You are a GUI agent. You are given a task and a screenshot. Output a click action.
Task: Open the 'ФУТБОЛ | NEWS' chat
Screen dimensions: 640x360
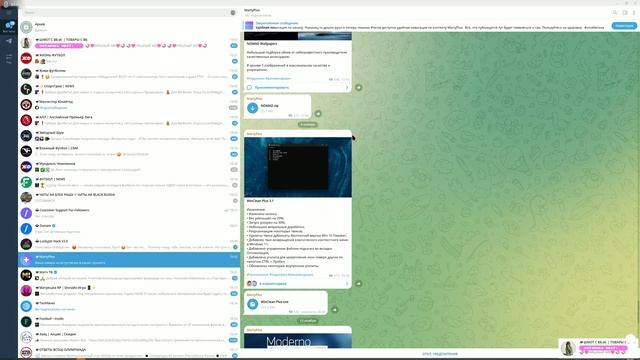(x=129, y=182)
